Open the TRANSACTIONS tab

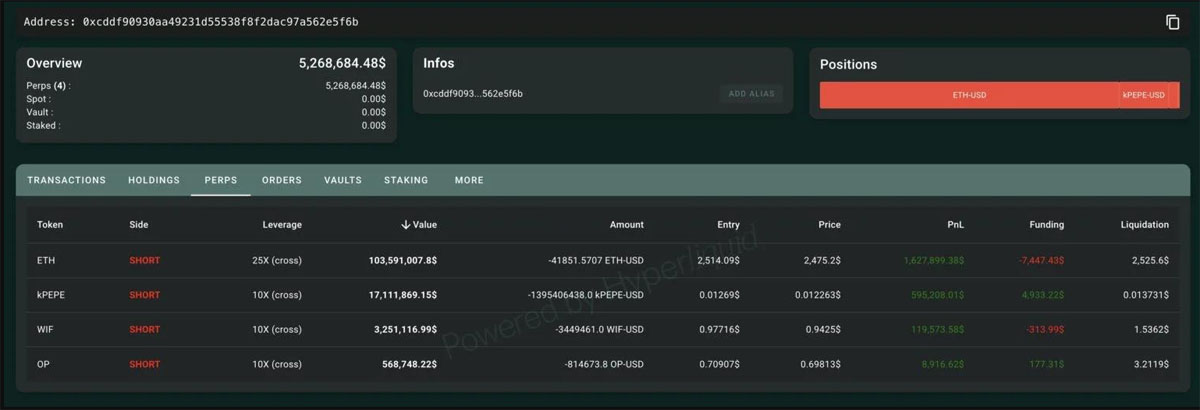(x=66, y=181)
